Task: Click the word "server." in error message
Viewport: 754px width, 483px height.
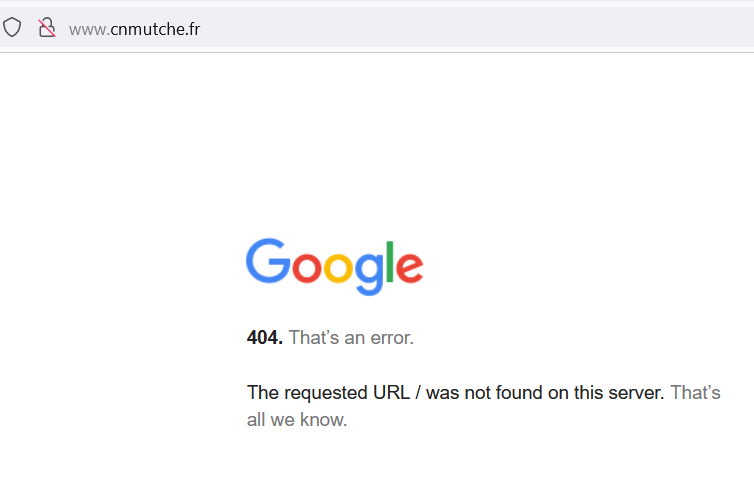Action: pyautogui.click(x=637, y=393)
